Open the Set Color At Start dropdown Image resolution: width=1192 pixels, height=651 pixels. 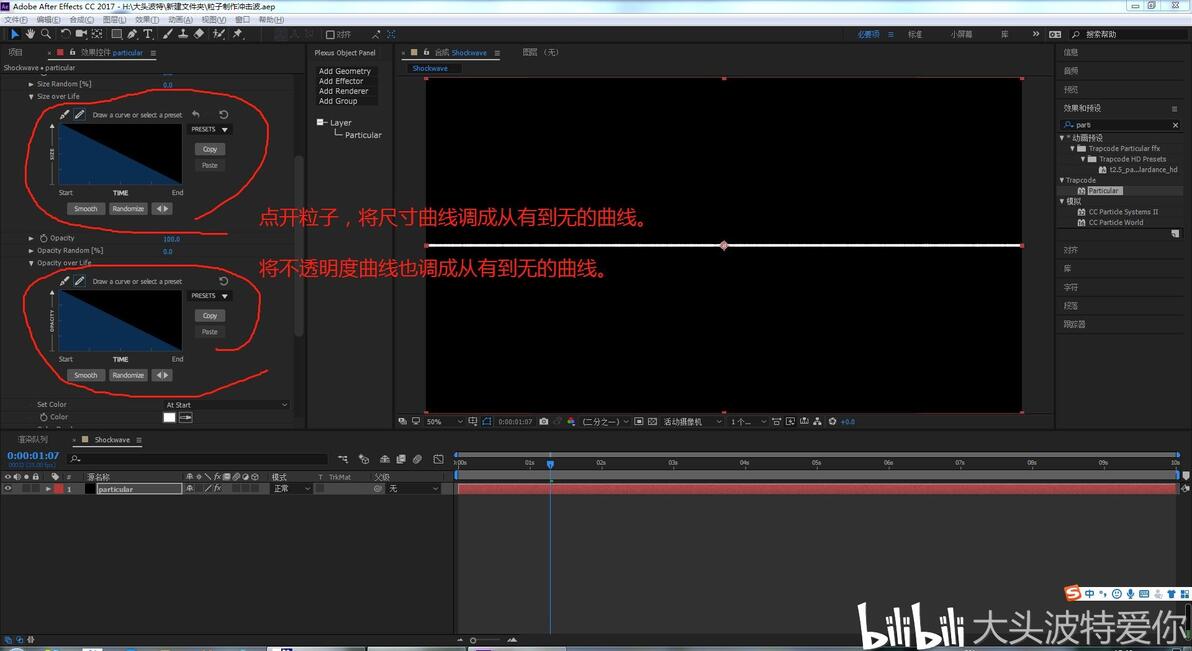[x=227, y=405]
